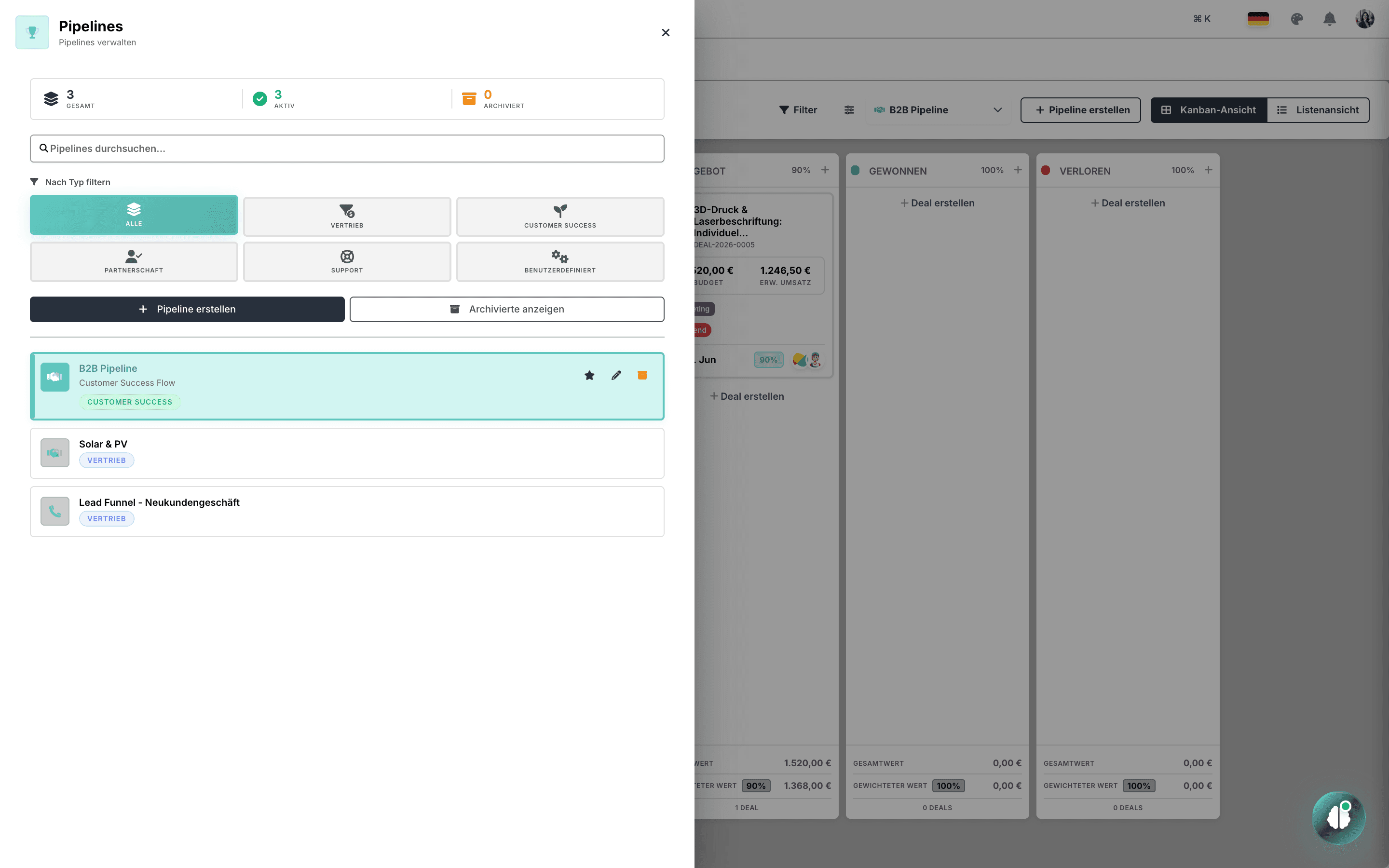Click the Pipelines durchsuchen search field
The image size is (1389, 868).
(x=347, y=149)
